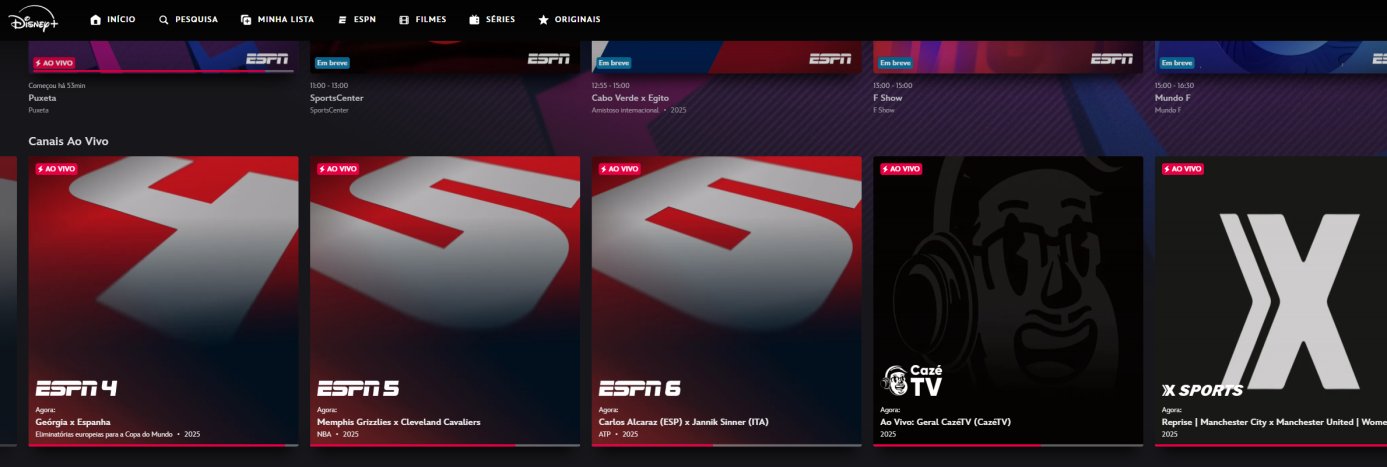Open the ESPN 6 live channel card

pyautogui.click(x=727, y=300)
